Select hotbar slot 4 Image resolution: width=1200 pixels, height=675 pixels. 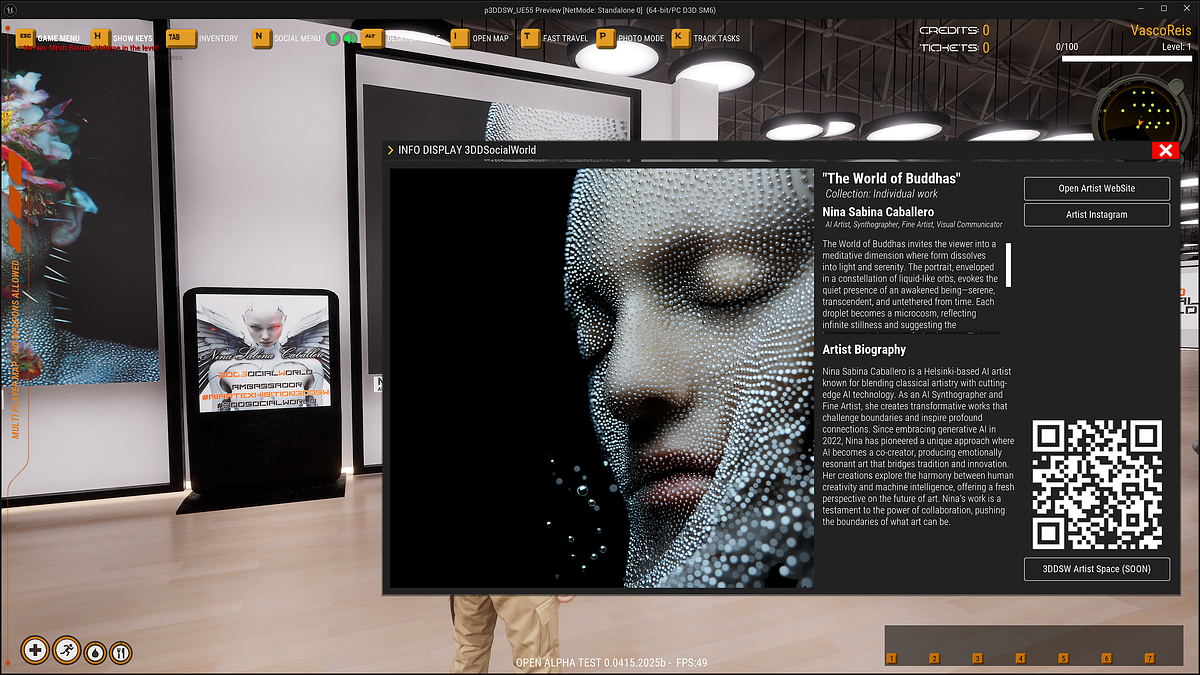point(1020,658)
